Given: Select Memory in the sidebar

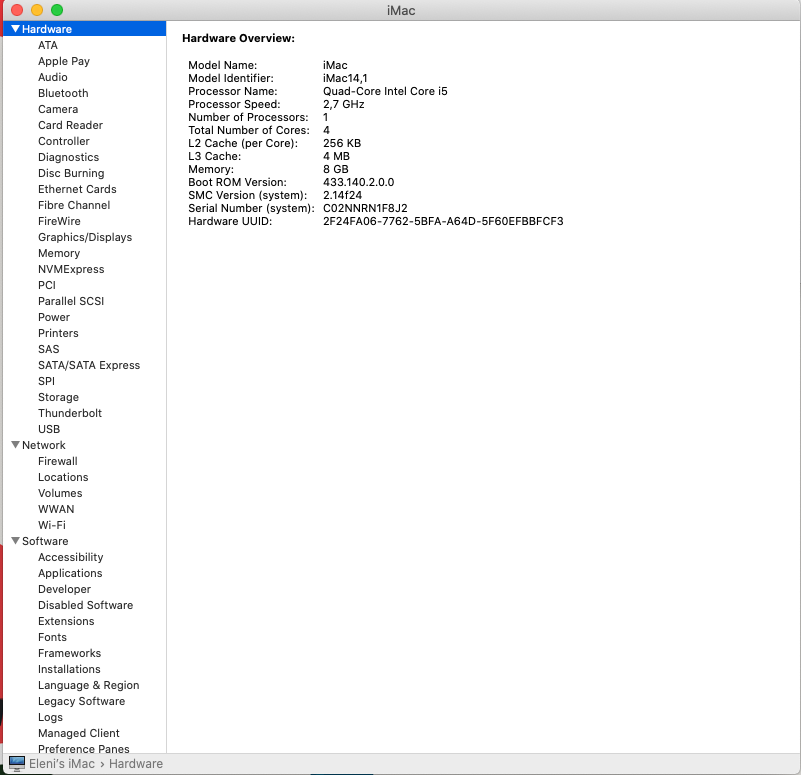Looking at the screenshot, I should (59, 253).
